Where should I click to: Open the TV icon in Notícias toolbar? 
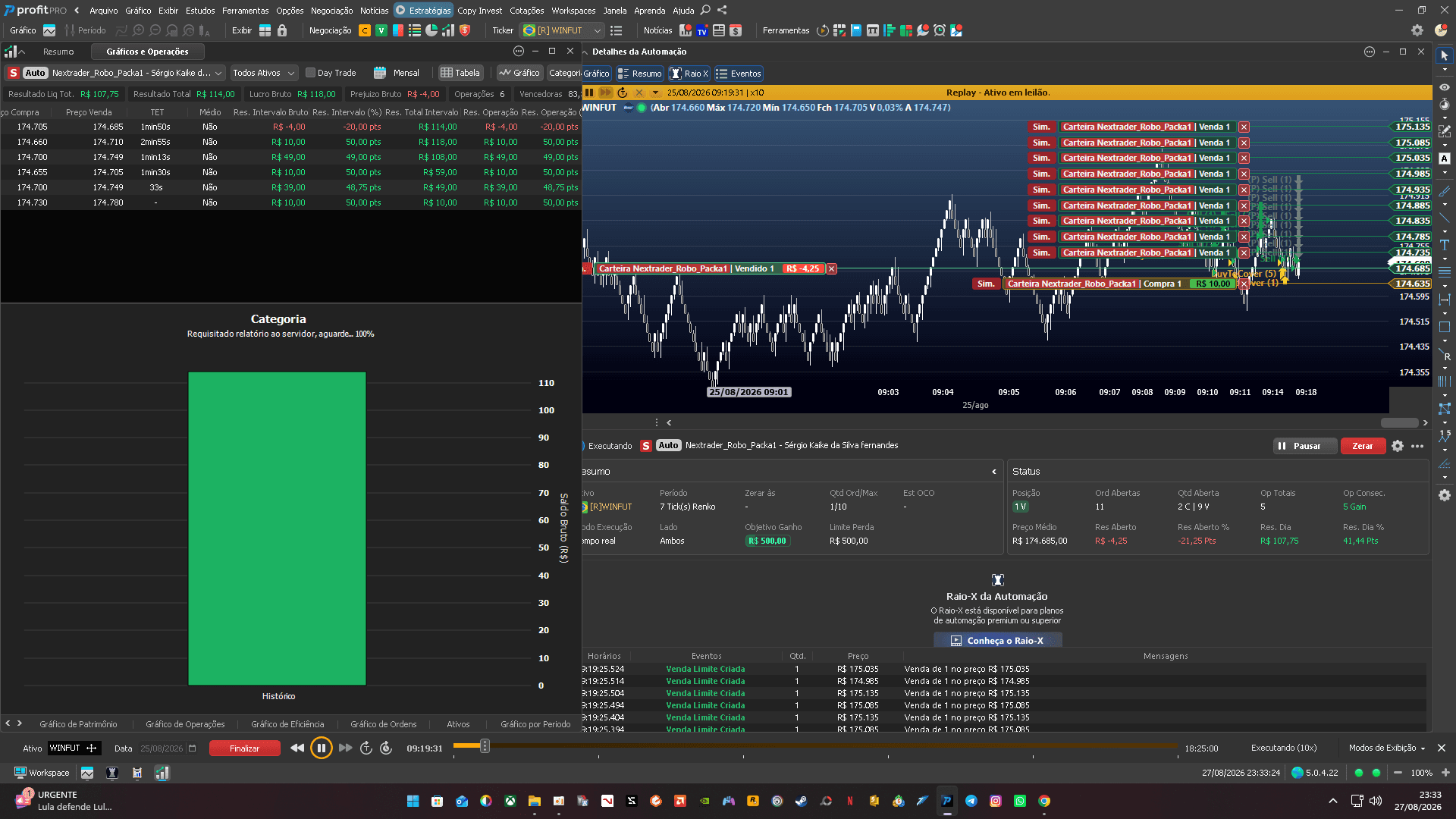click(702, 30)
